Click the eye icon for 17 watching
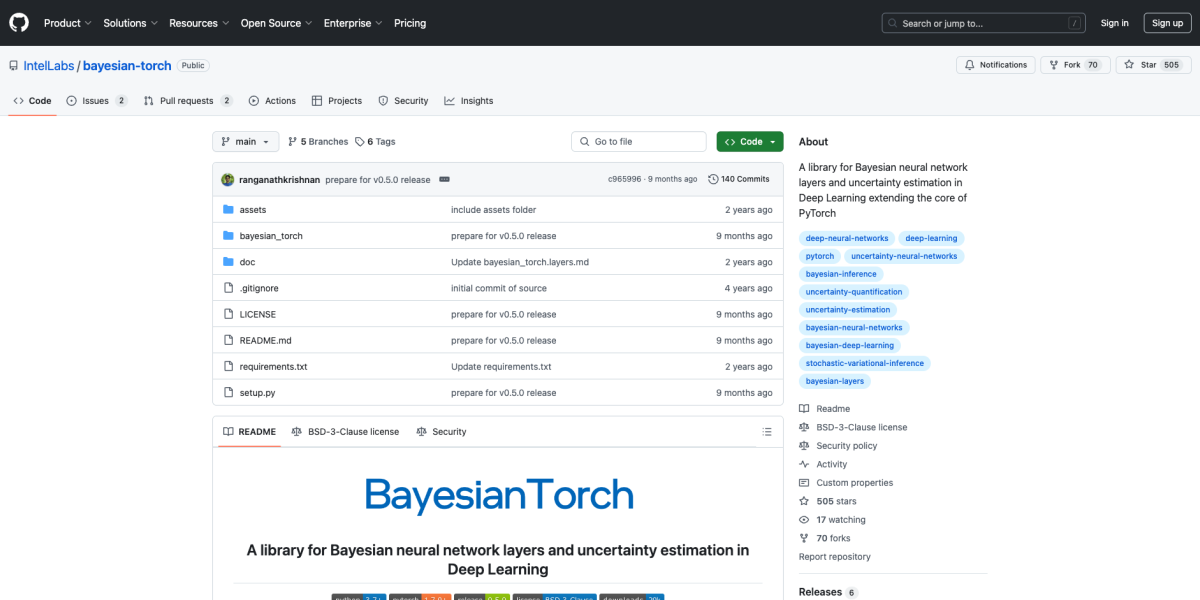This screenshot has width=1200, height=600. point(803,519)
